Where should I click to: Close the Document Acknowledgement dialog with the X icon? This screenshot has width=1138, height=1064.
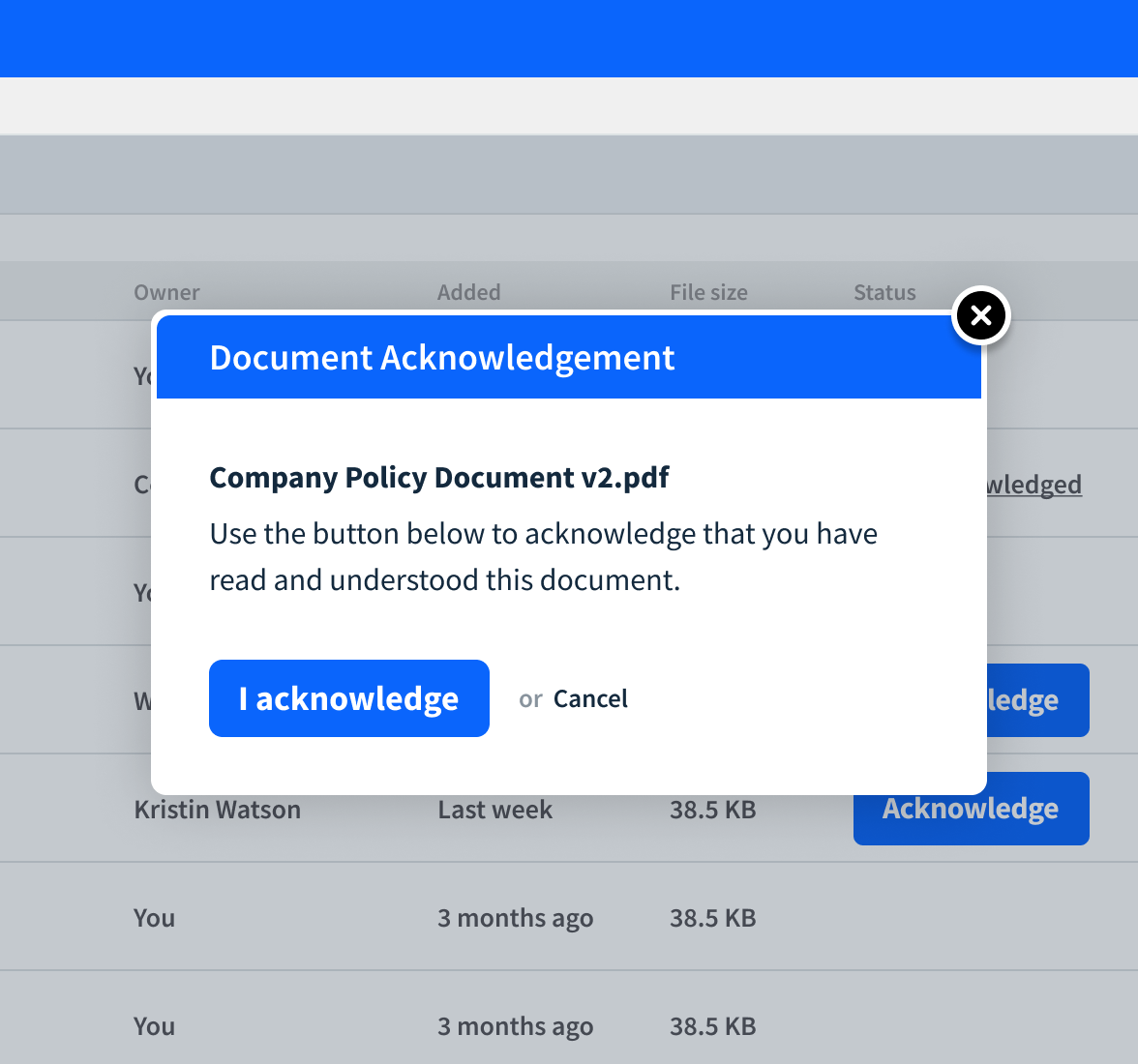(981, 316)
